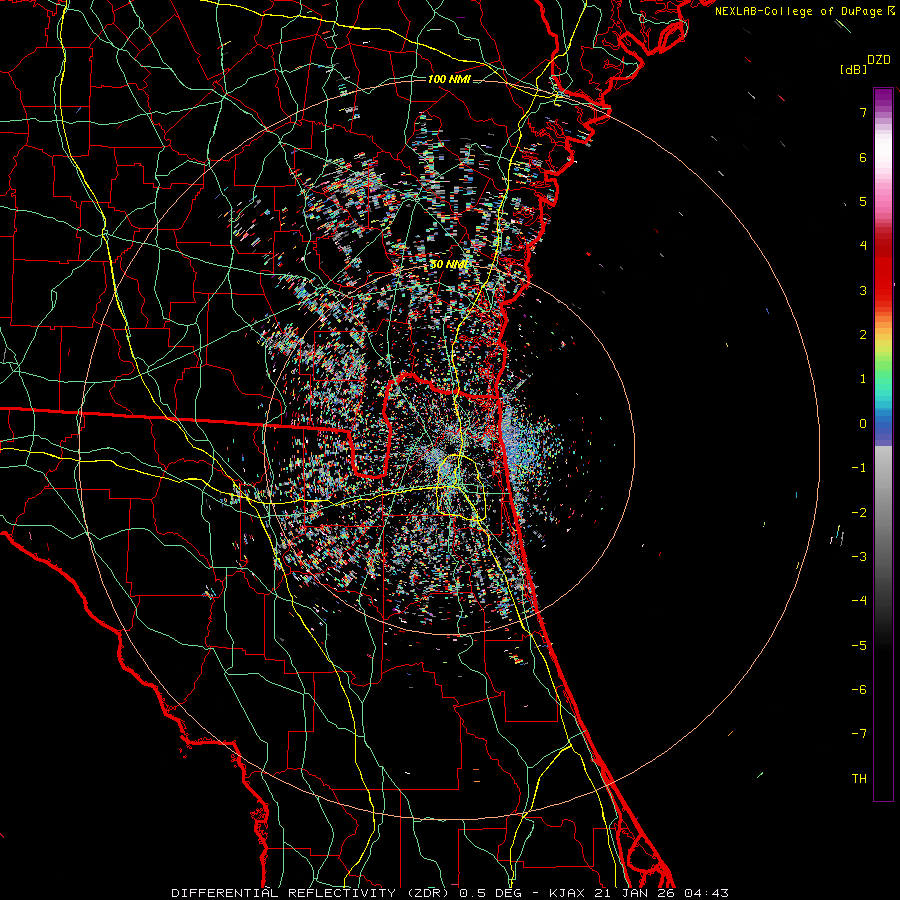Click the TH label at the scale bottom
The image size is (900, 900).
click(859, 778)
